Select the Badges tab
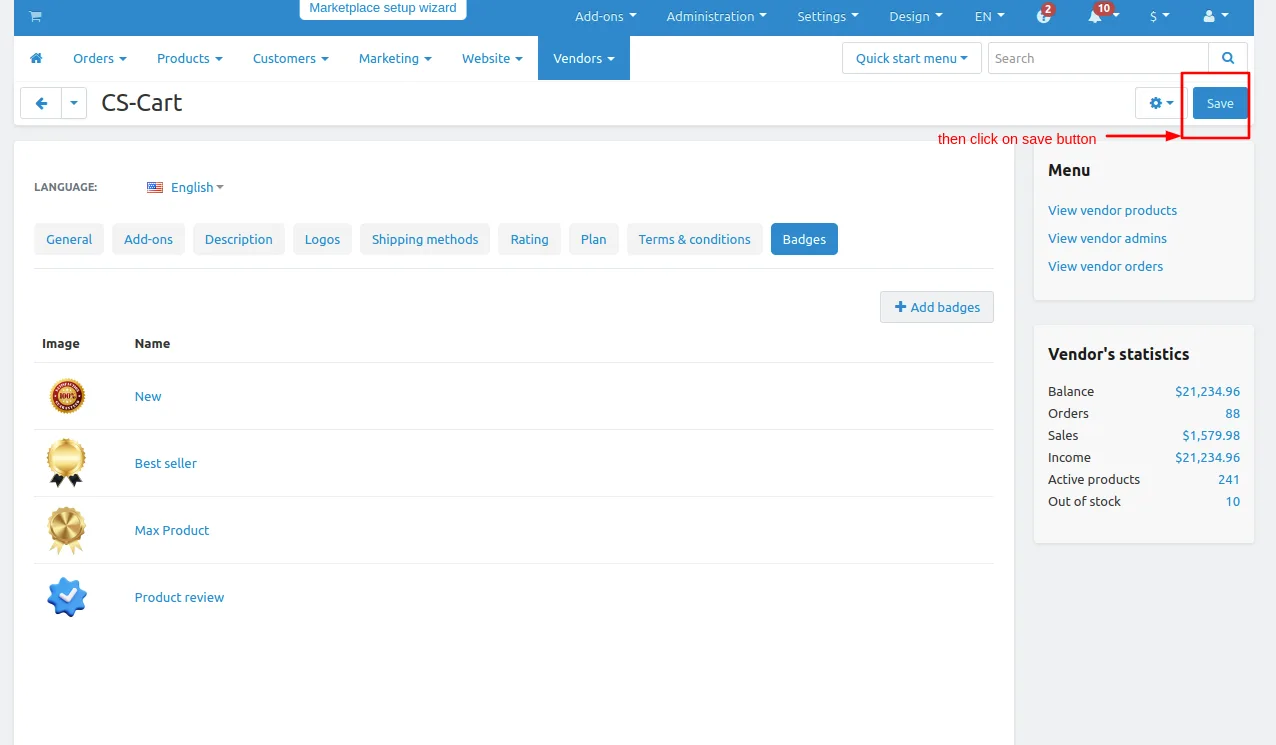Viewport: 1276px width, 745px height. click(x=804, y=239)
